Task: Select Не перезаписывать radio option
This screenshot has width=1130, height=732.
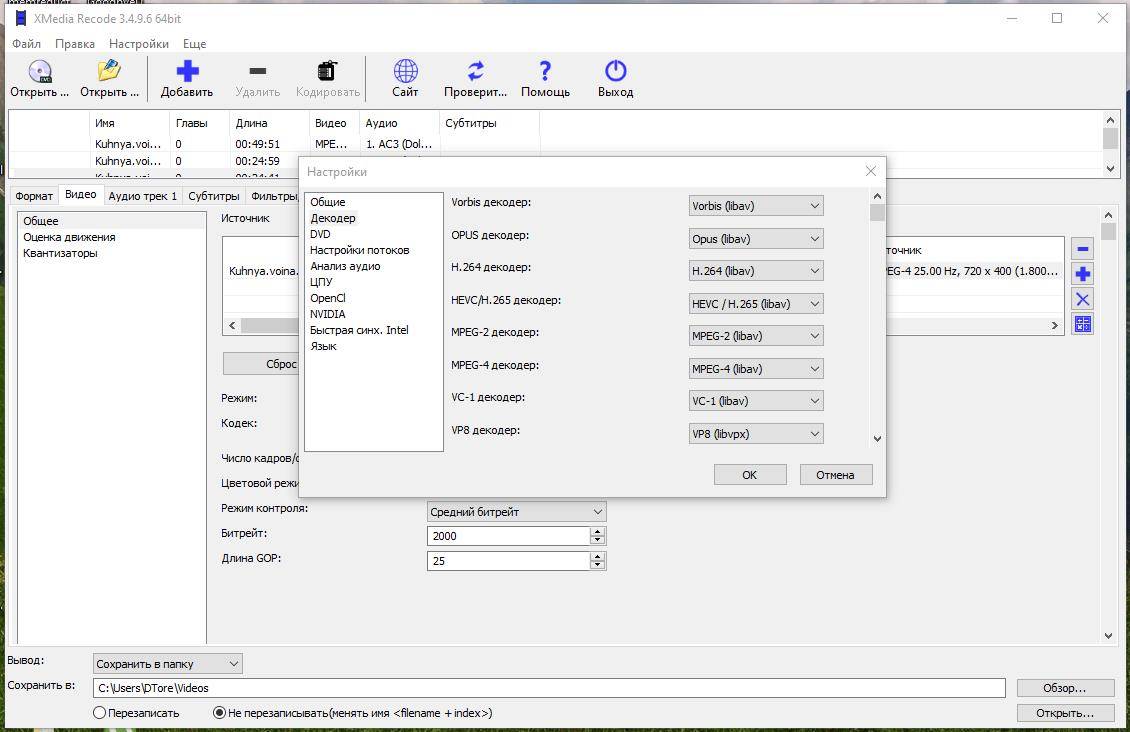Action: coord(220,713)
